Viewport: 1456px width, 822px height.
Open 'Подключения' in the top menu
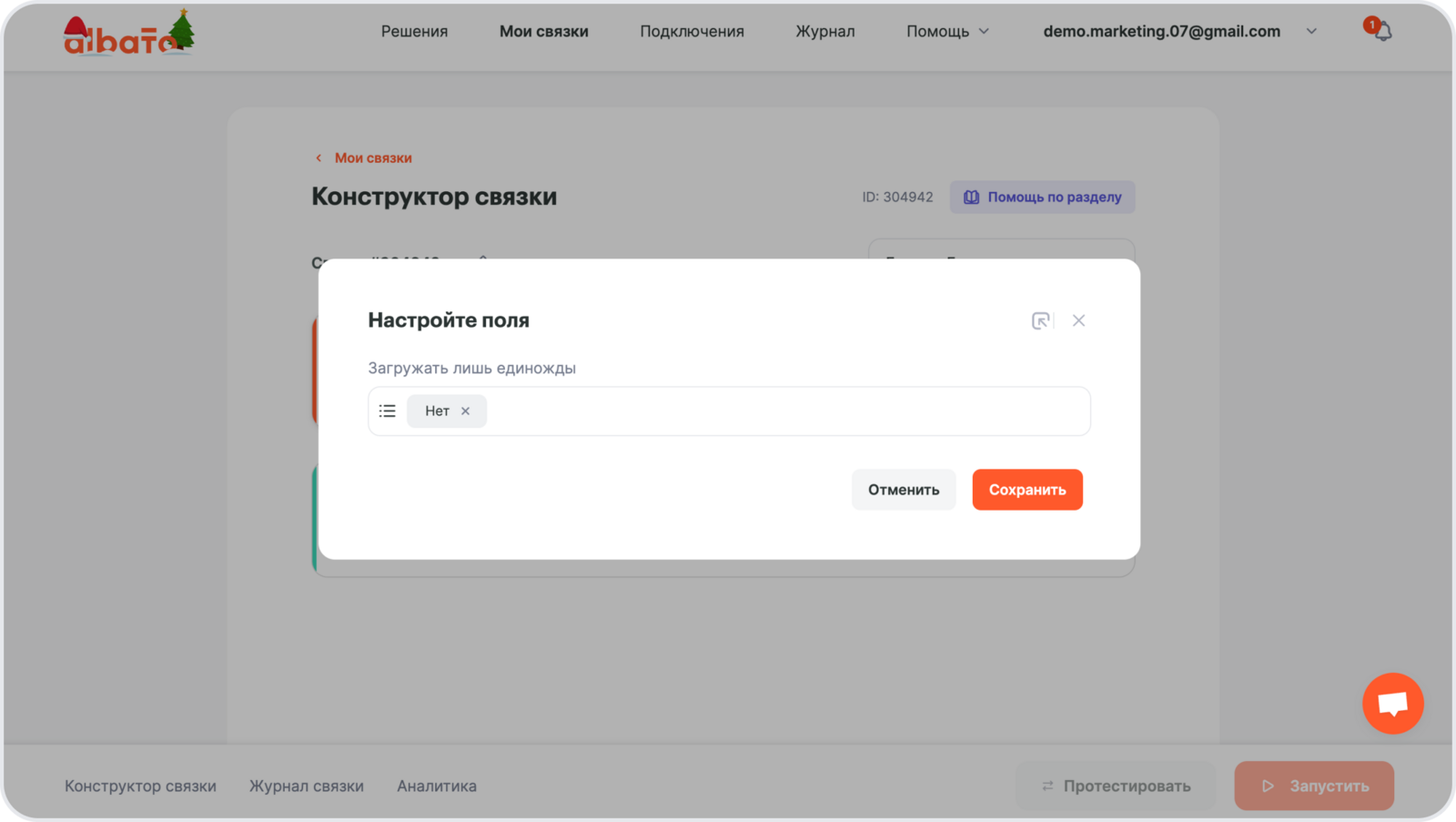coord(692,32)
